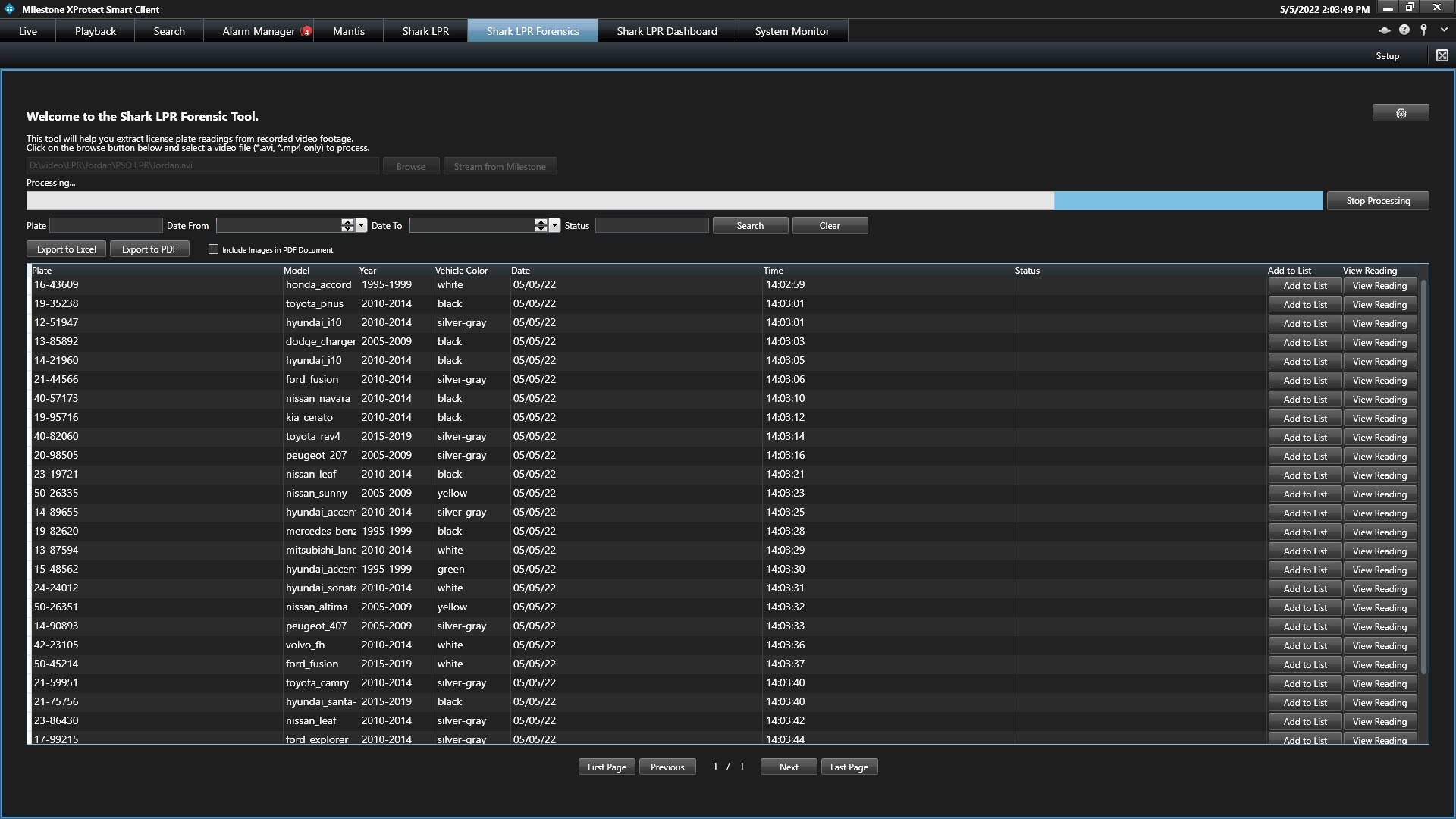The width and height of the screenshot is (1456, 819).
Task: Decrease Date From with down spinner
Action: (347, 228)
